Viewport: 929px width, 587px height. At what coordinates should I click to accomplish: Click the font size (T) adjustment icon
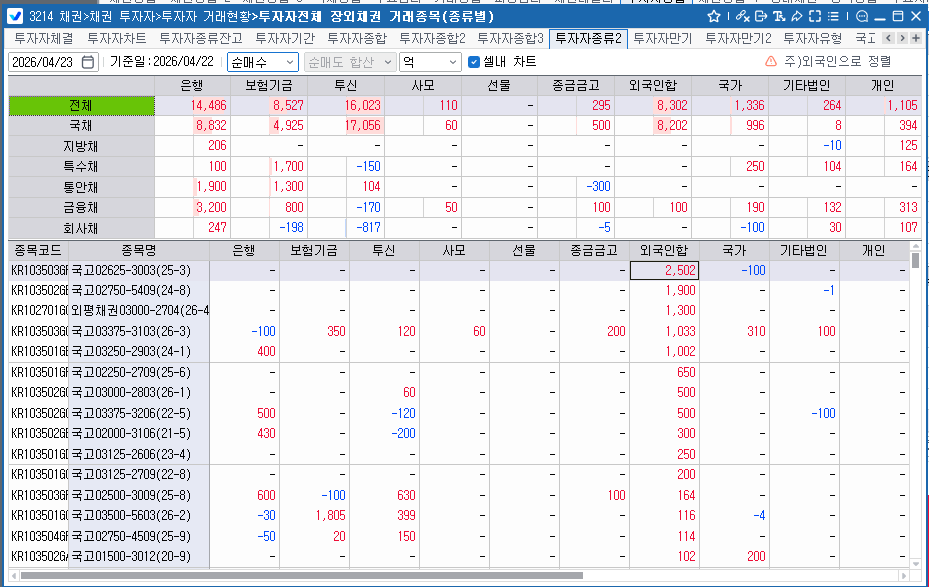click(778, 16)
